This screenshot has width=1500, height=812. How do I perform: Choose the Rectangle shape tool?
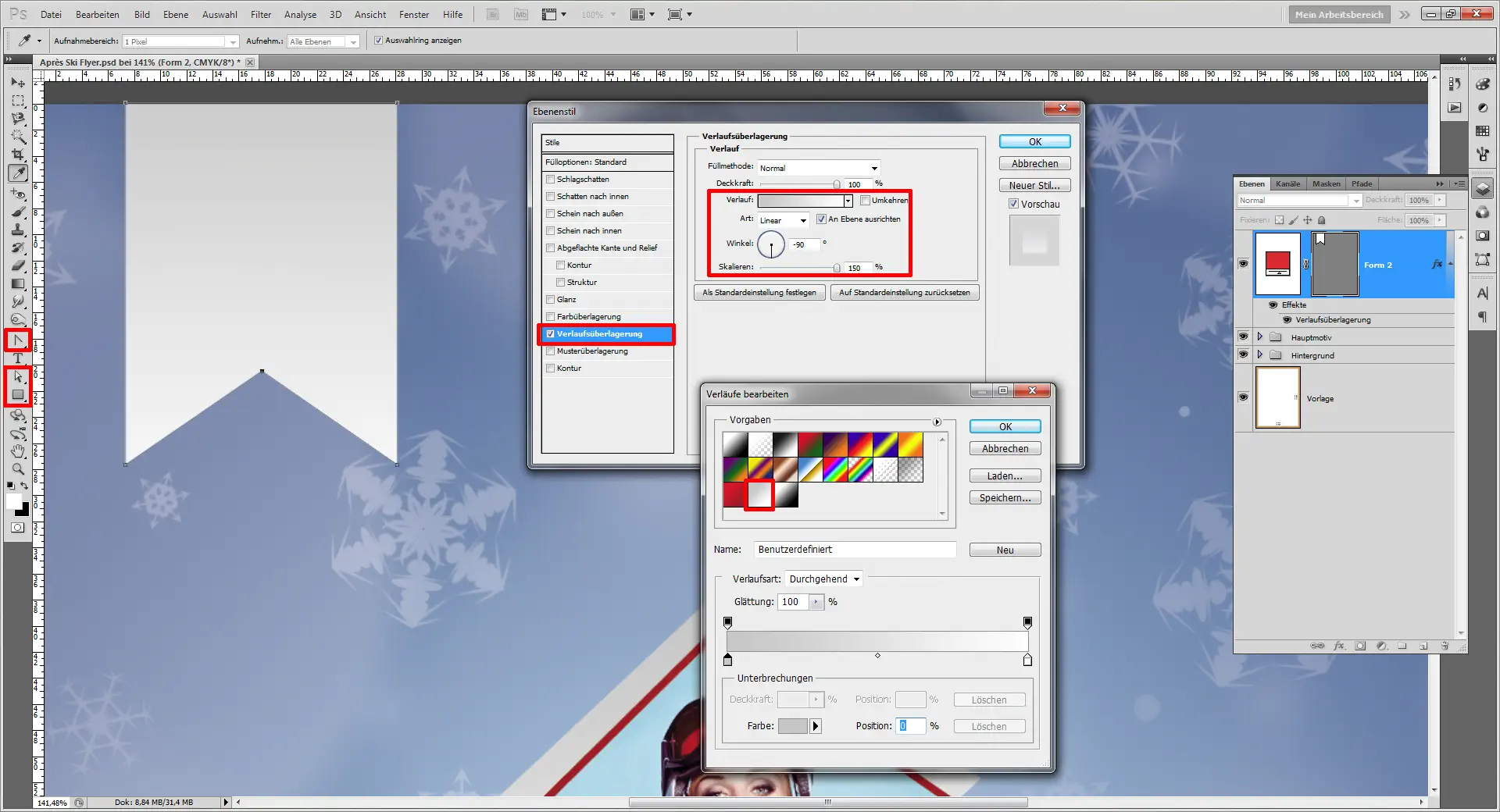pyautogui.click(x=18, y=395)
